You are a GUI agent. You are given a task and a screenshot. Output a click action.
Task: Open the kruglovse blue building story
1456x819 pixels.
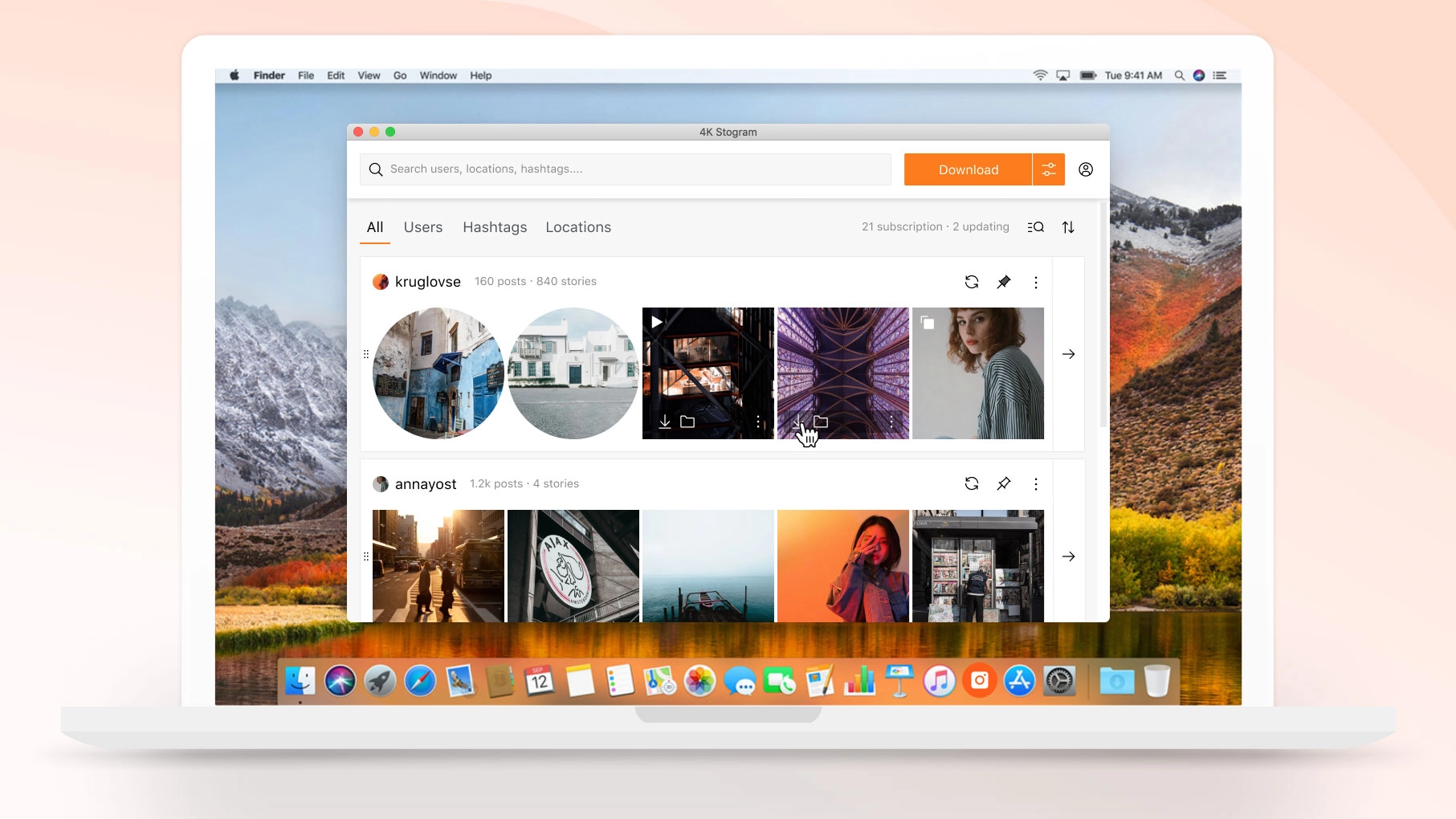(x=438, y=373)
